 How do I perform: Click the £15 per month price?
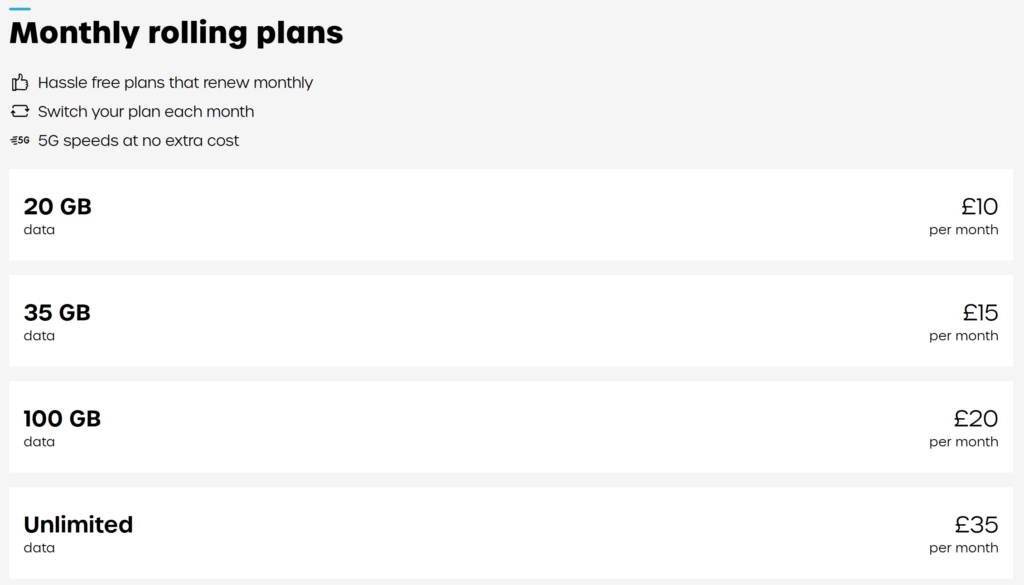pyautogui.click(x=964, y=322)
